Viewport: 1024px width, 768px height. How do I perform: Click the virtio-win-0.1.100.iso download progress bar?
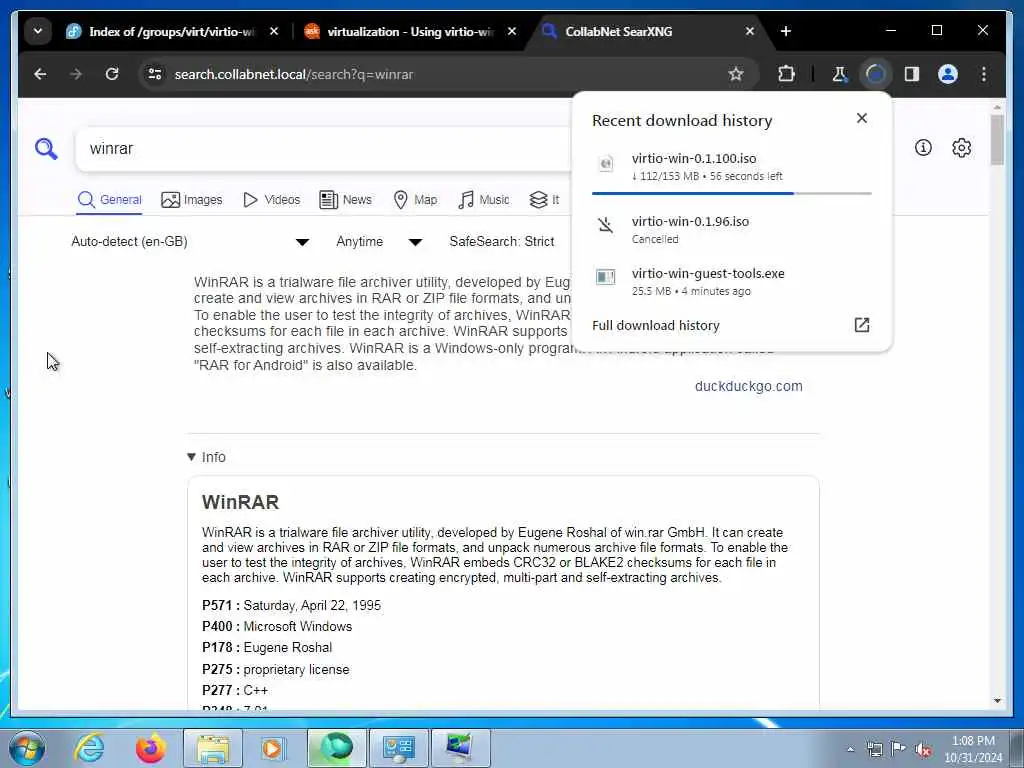731,193
